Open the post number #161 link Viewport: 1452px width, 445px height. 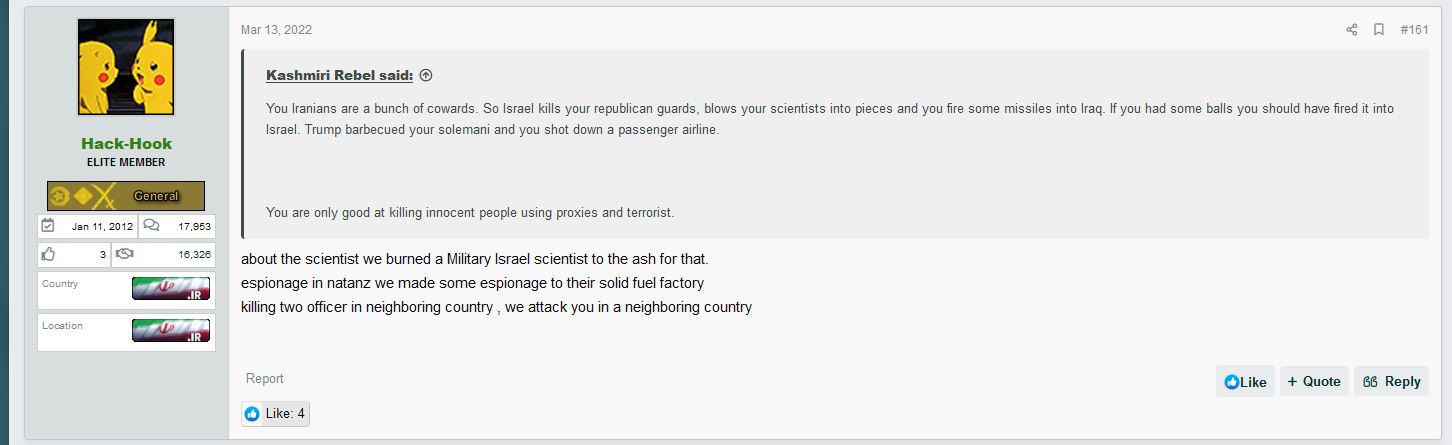coord(1414,30)
